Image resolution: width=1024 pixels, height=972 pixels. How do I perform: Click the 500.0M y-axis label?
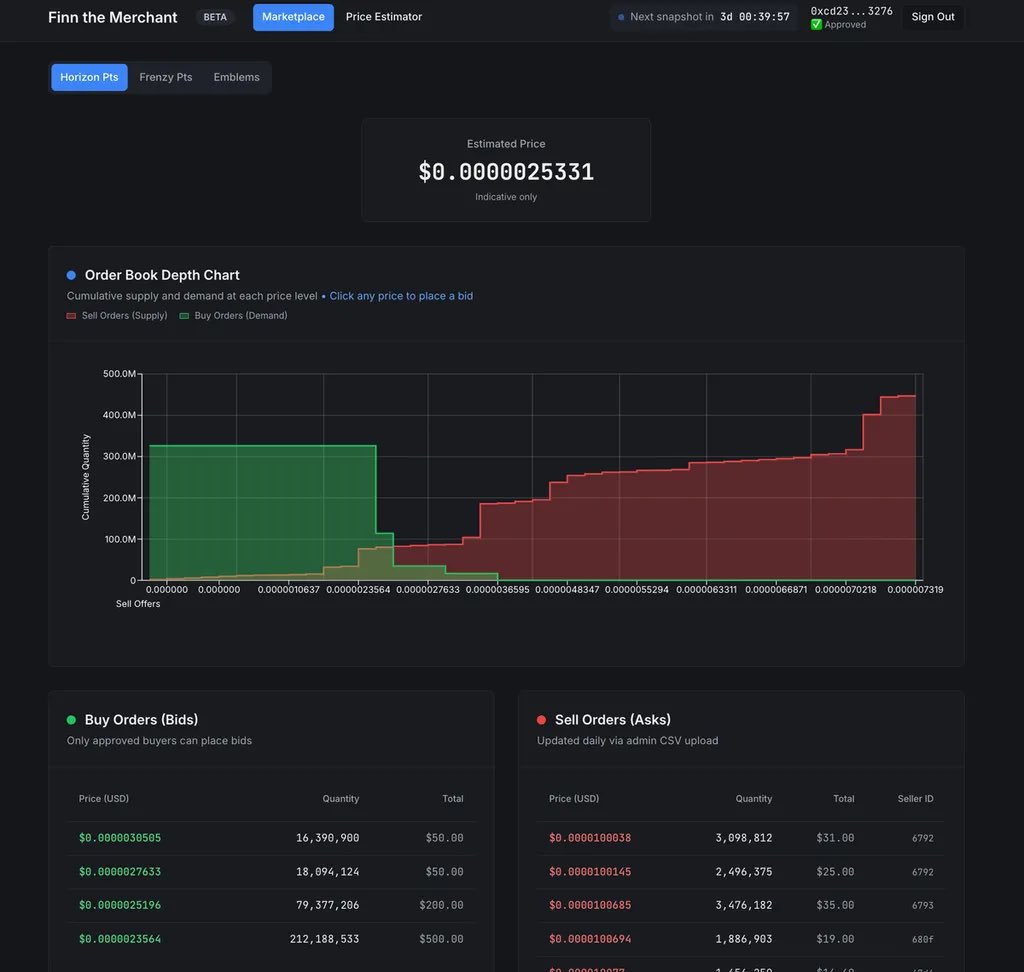[119, 374]
